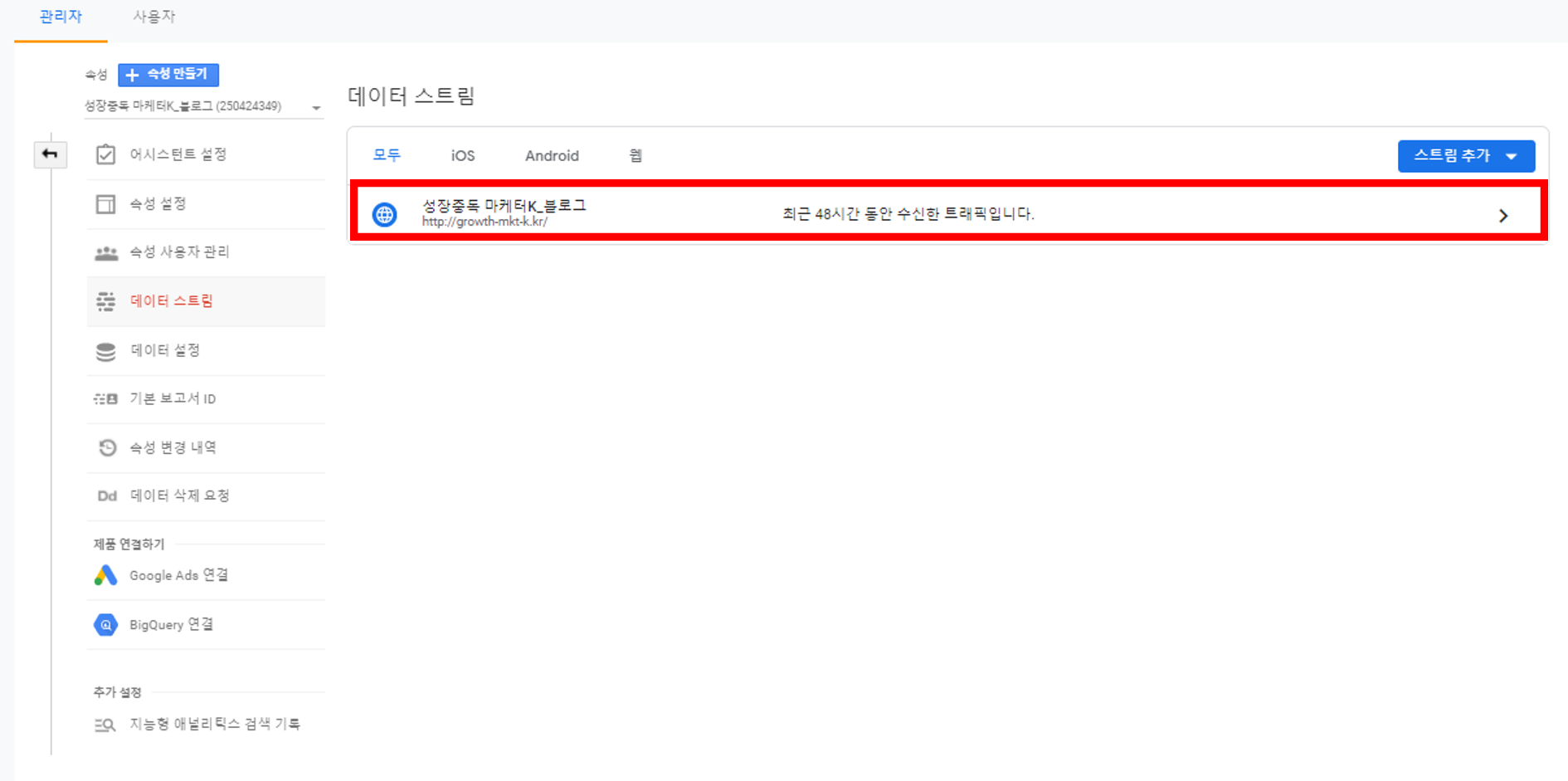The width and height of the screenshot is (1568, 781).
Task: Click the BigQuery logo icon
Action: (x=105, y=624)
